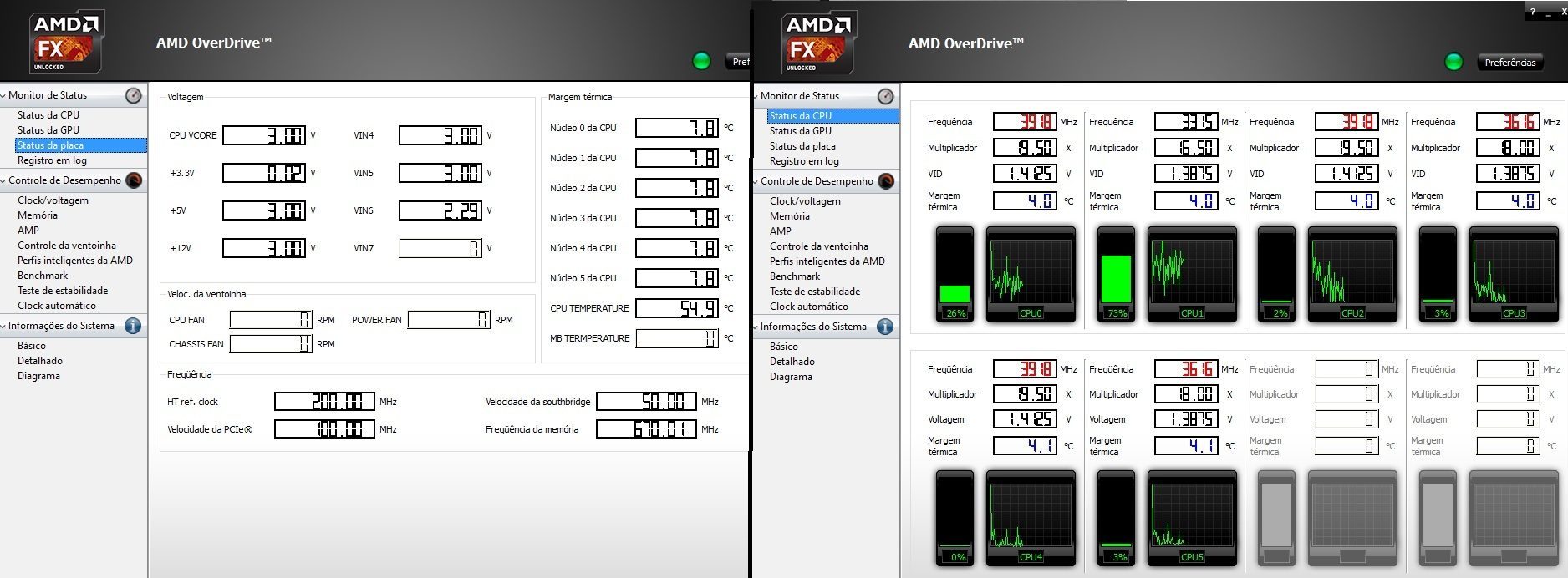
Task: Open Clock automático in left window
Action: click(57, 306)
